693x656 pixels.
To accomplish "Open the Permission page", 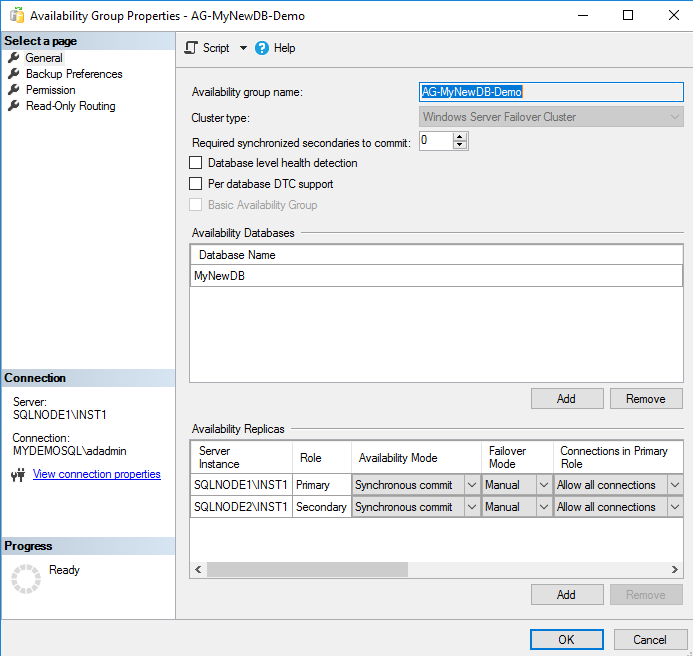I will pyautogui.click(x=50, y=90).
